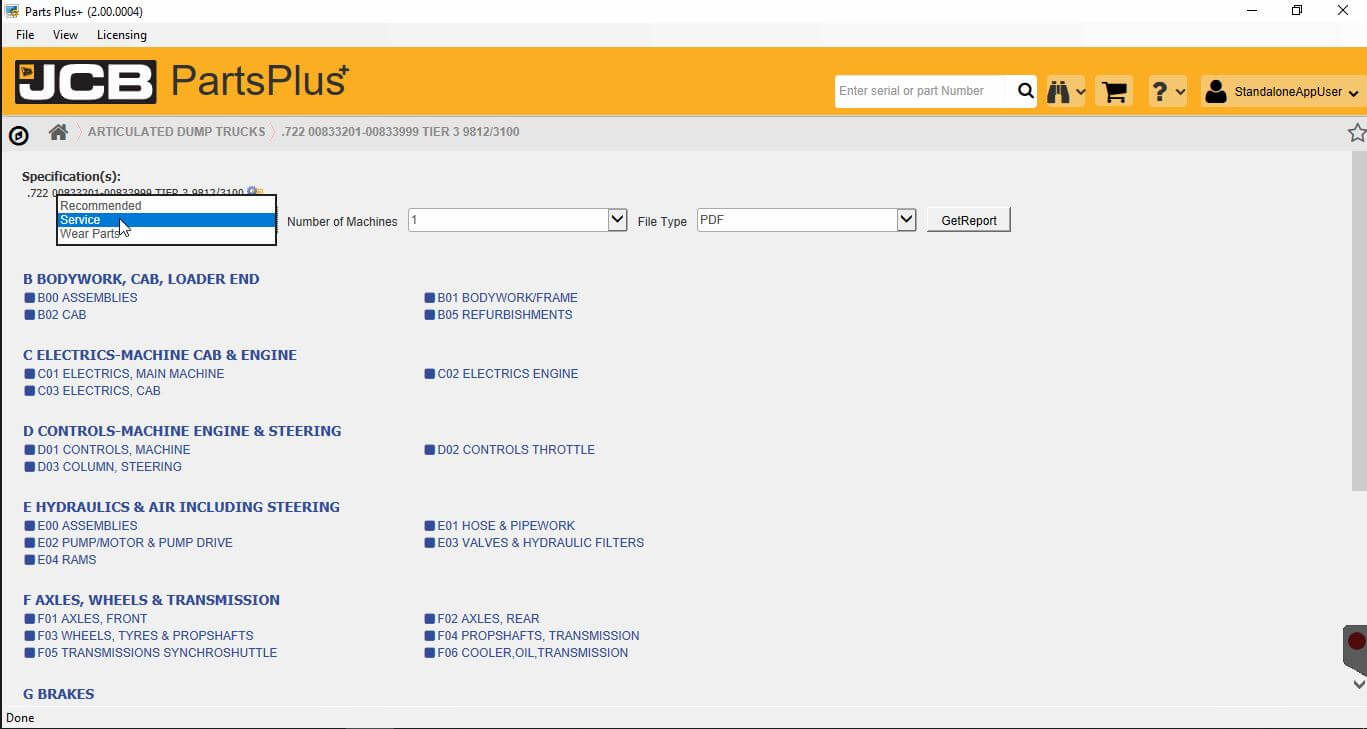Open the File menu

coord(25,35)
